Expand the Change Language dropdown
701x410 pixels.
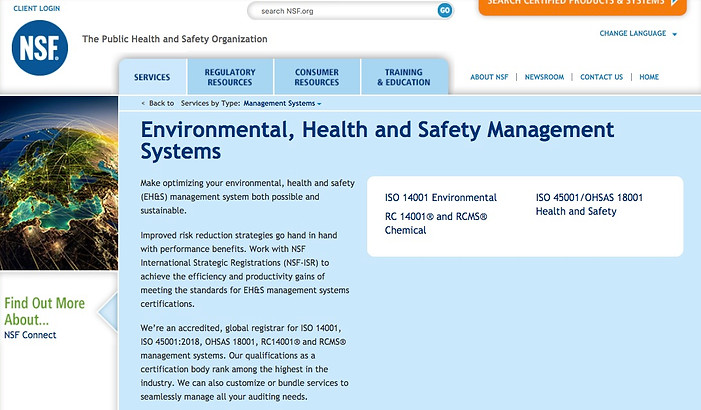tap(638, 33)
